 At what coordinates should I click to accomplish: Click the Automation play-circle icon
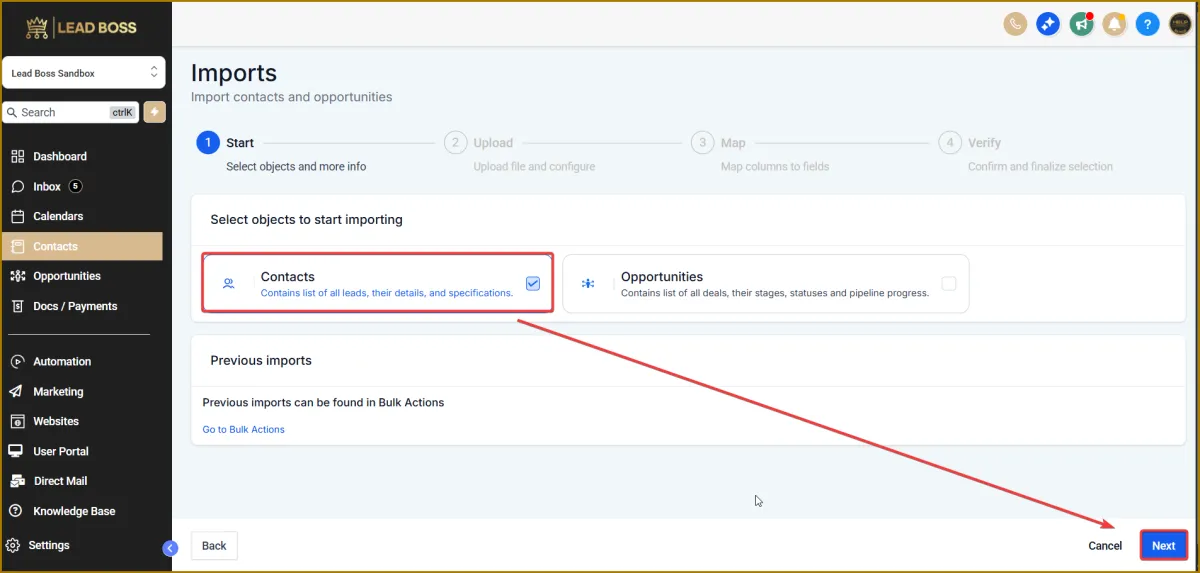[x=16, y=361]
